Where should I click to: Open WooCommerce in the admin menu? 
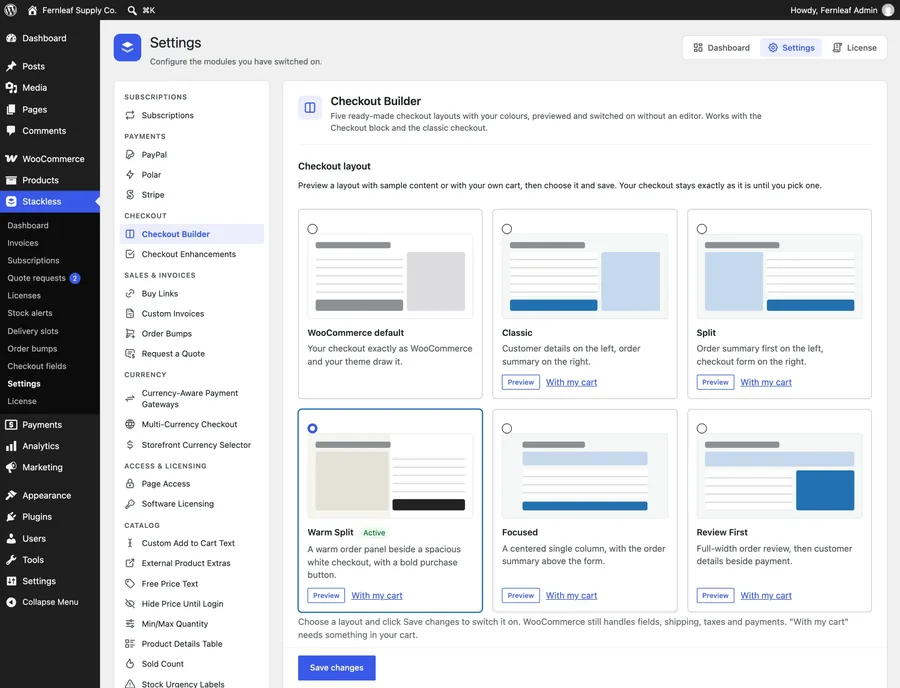[x=50, y=159]
